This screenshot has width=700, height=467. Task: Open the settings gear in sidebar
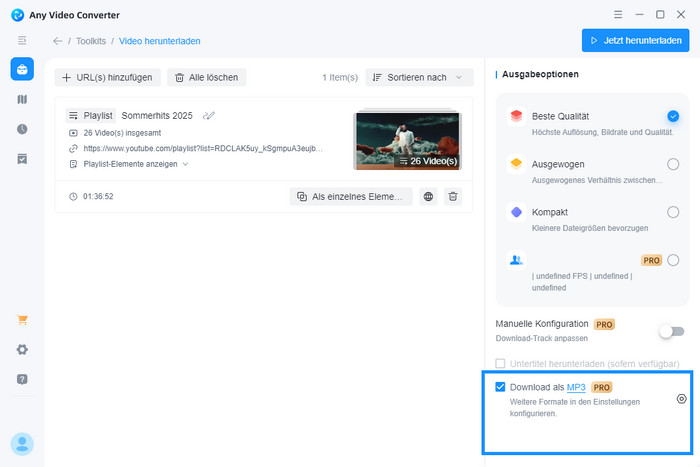[22, 350]
